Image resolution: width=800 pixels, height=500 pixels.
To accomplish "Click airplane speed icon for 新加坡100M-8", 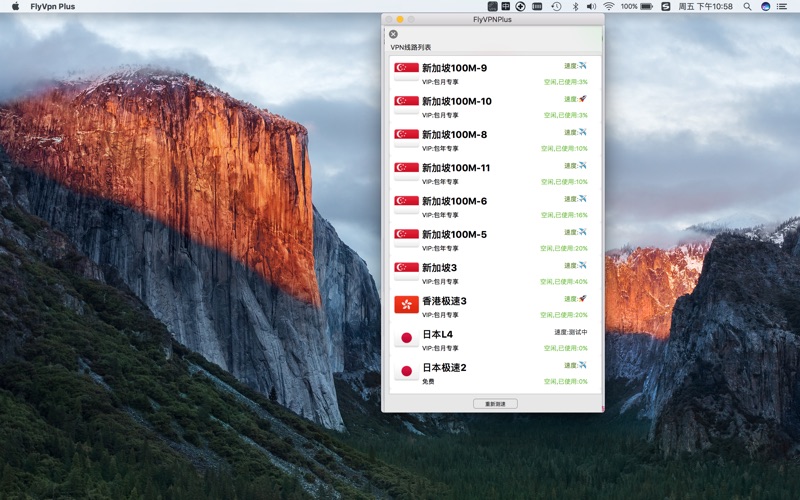I will pos(583,132).
